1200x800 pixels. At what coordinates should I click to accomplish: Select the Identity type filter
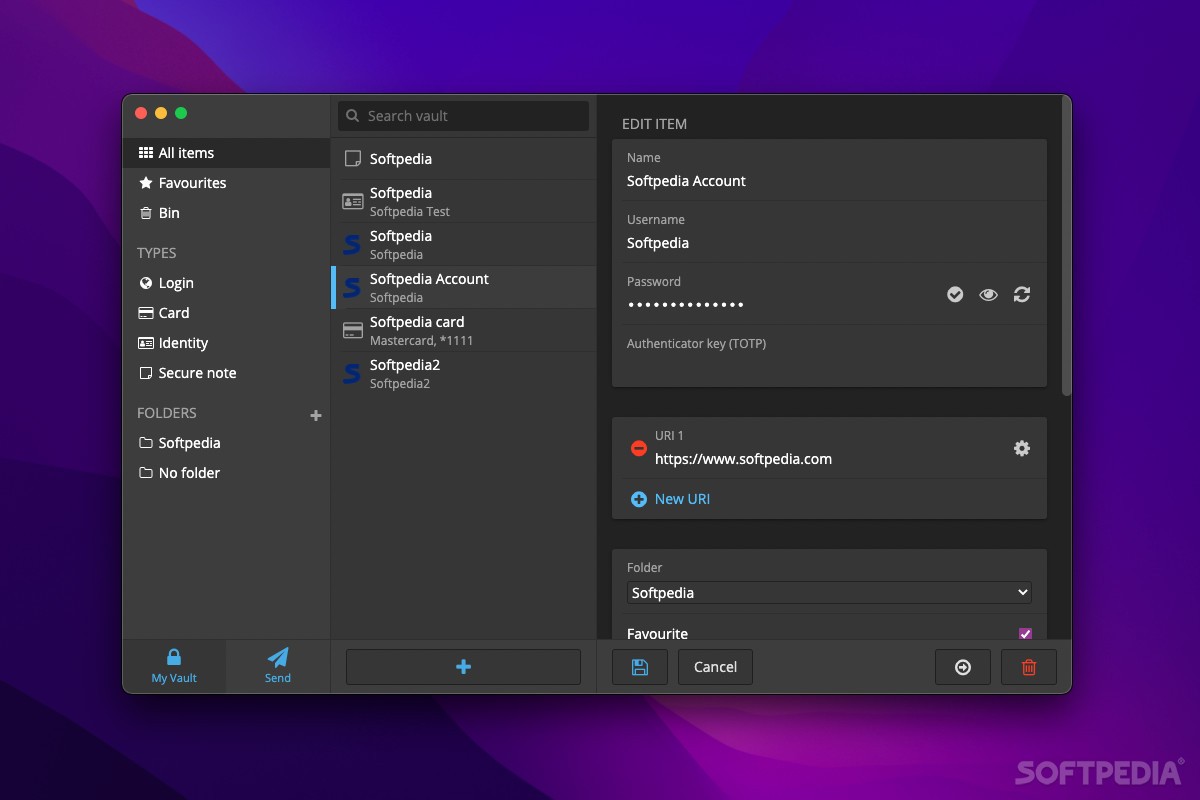point(183,343)
